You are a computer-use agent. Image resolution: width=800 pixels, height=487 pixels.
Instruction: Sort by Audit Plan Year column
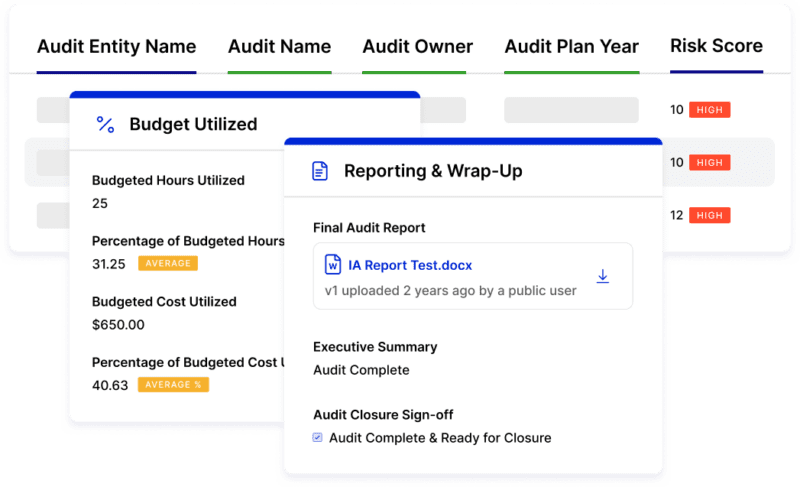571,46
